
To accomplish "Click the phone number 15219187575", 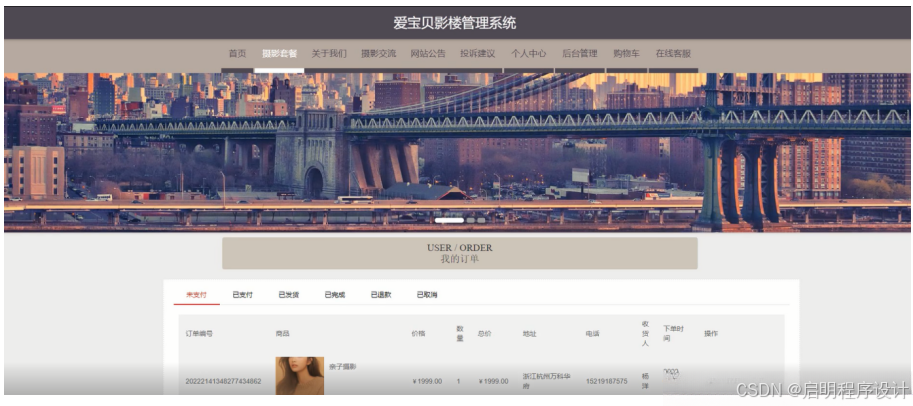I will coord(606,382).
